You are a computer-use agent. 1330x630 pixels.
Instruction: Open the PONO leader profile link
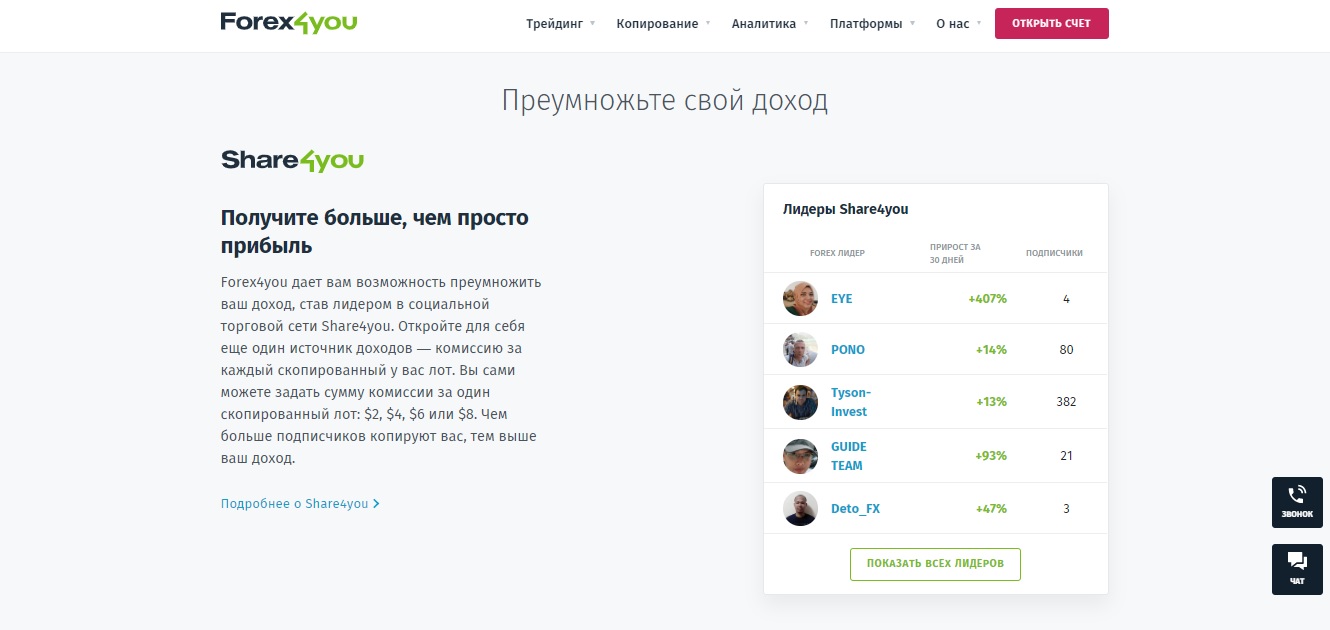point(848,349)
